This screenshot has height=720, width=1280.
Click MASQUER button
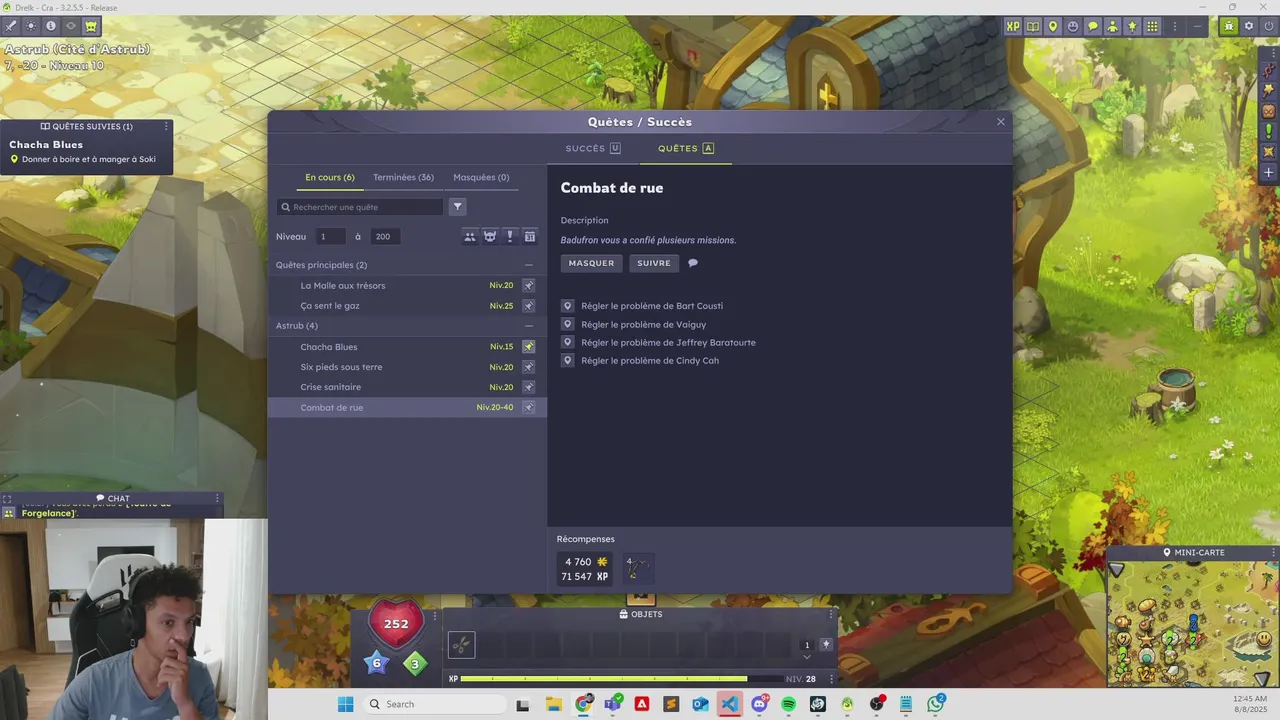(x=591, y=263)
